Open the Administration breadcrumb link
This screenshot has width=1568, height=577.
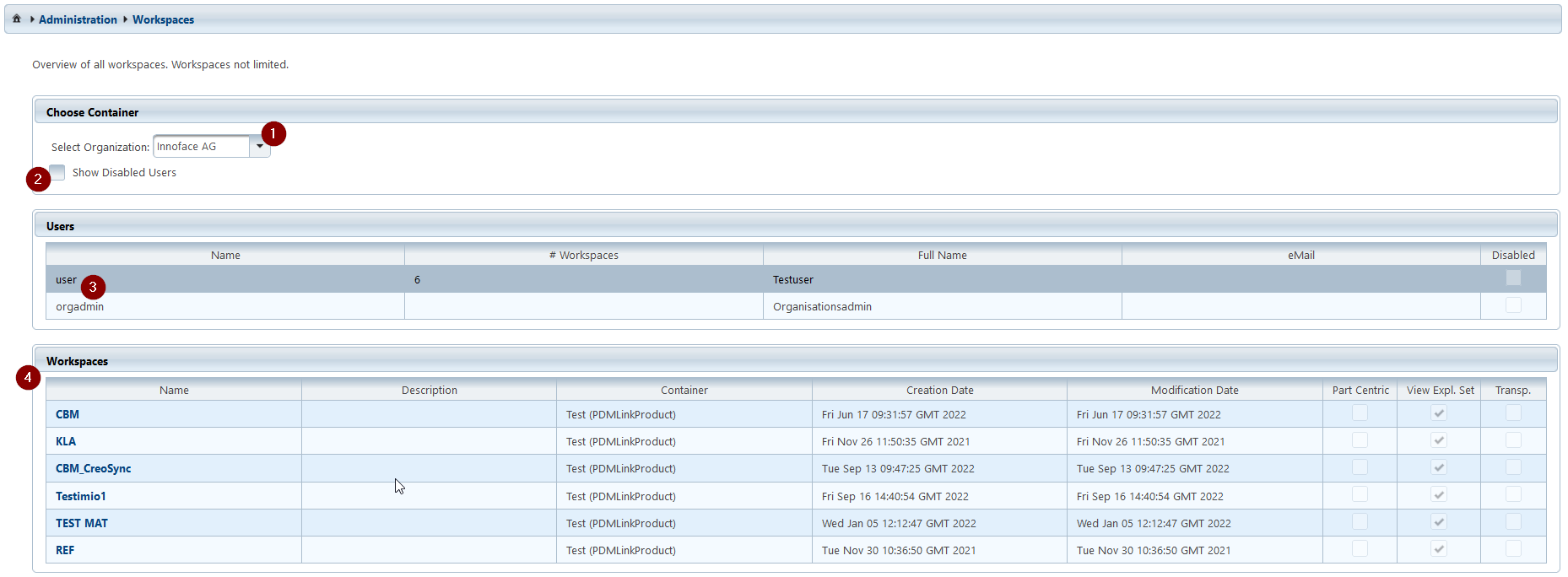(78, 19)
